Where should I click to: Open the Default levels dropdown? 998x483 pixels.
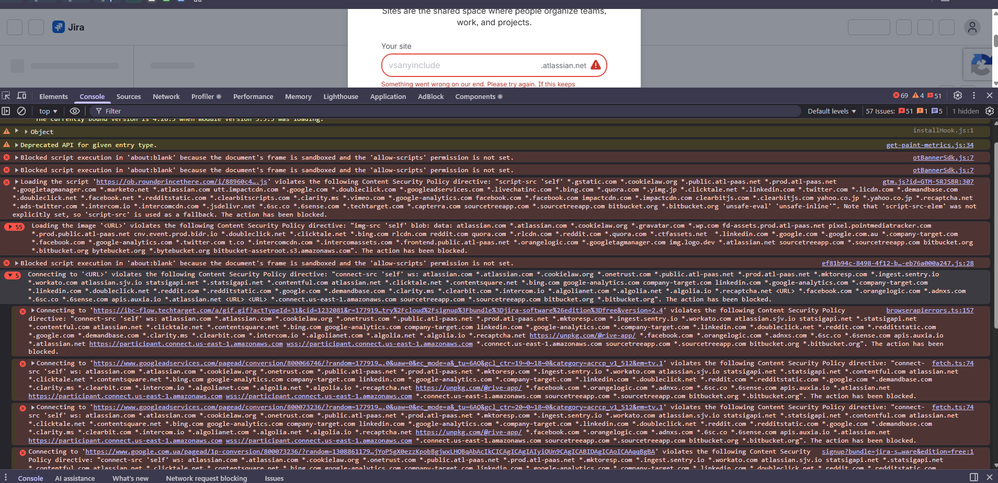[832, 111]
